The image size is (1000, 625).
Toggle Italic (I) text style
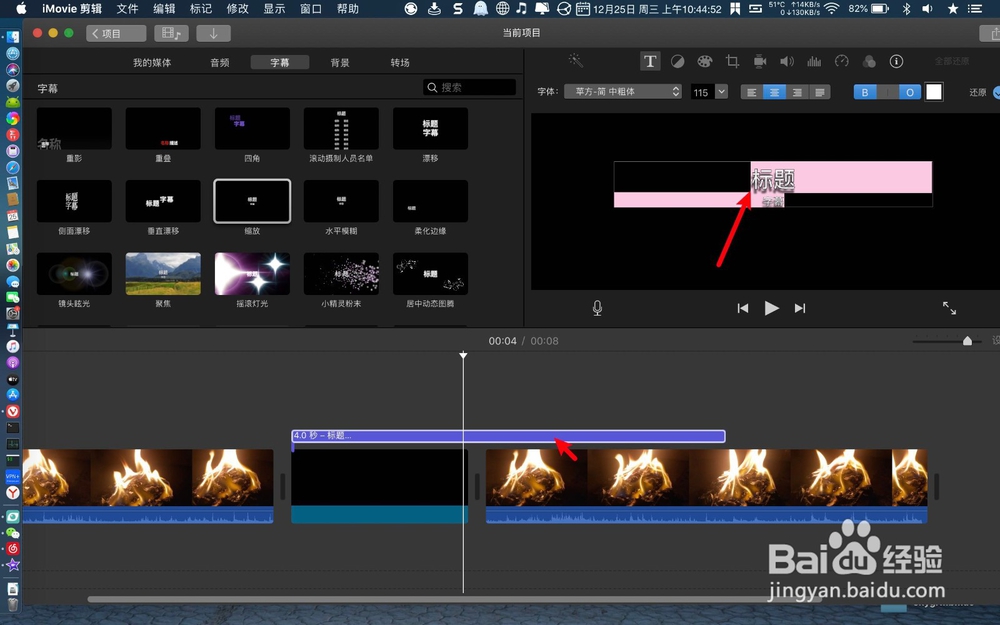point(887,92)
